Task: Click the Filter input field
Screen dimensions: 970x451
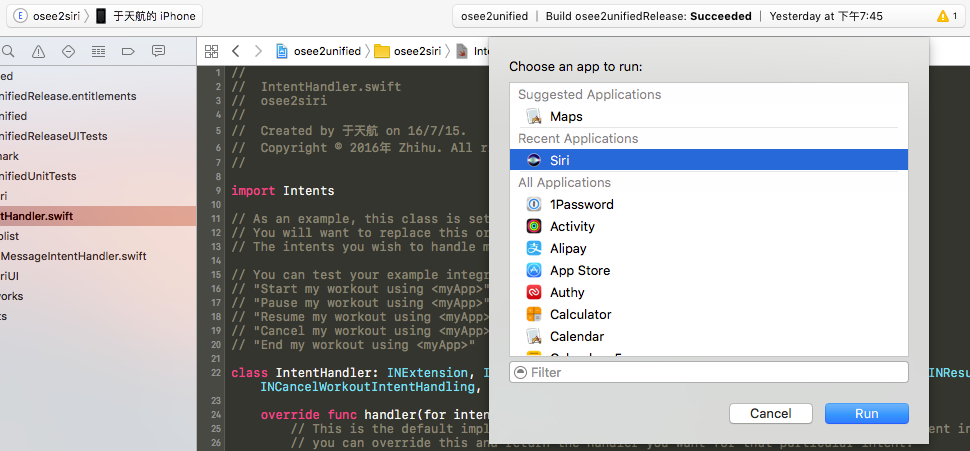Action: click(709, 372)
